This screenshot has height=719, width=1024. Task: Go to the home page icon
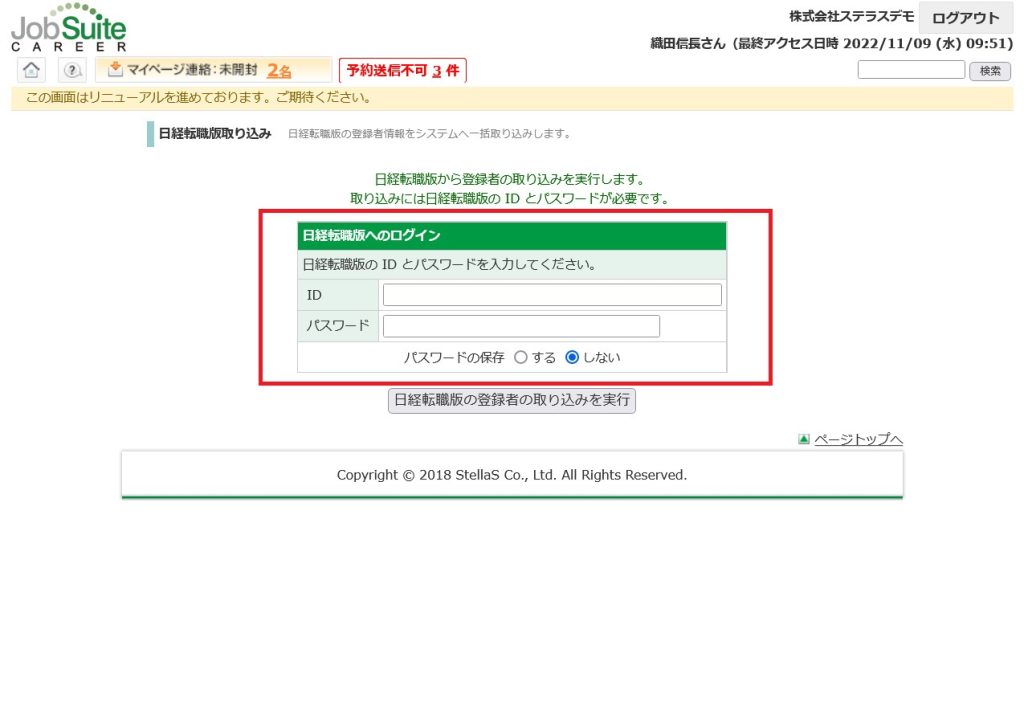(x=32, y=70)
